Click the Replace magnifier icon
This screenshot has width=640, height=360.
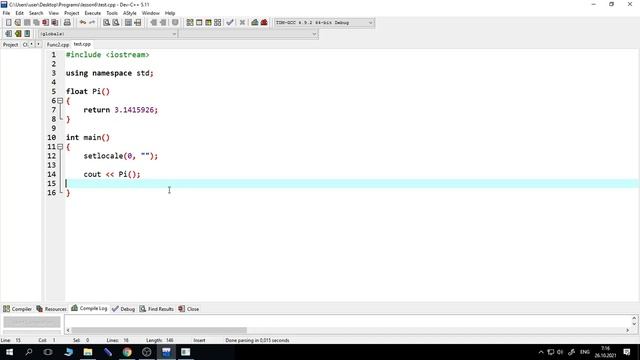coord(116,23)
